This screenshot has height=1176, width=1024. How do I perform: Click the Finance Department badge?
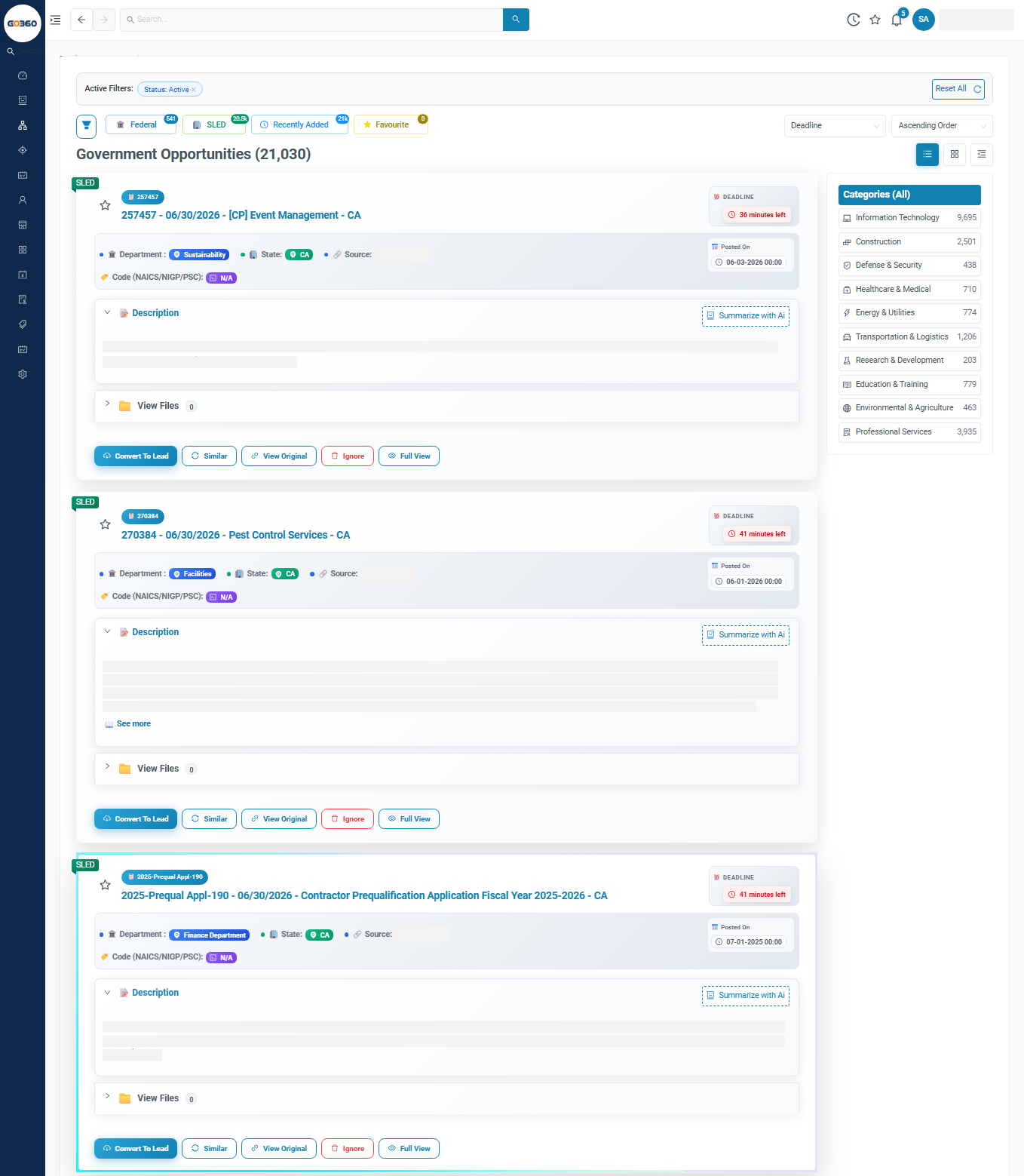pyautogui.click(x=210, y=935)
